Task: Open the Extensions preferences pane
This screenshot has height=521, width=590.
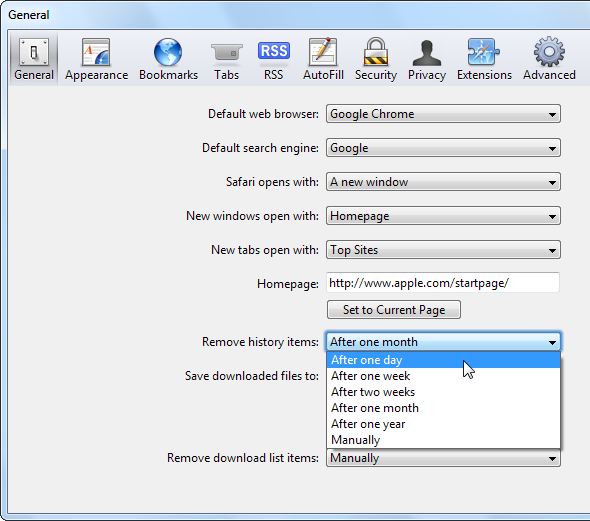Action: pos(484,59)
